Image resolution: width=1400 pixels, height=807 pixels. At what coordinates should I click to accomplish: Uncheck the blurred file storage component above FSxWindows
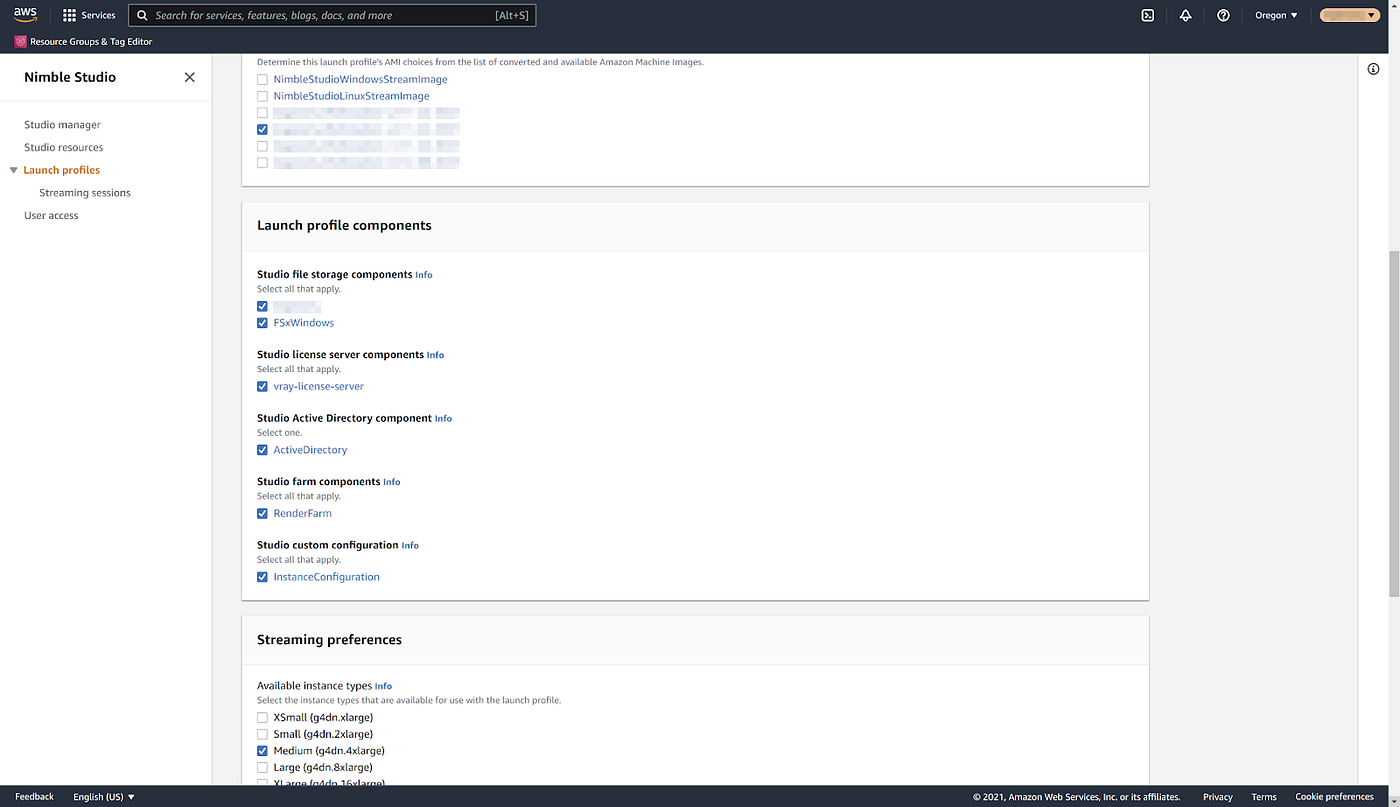pyautogui.click(x=262, y=306)
